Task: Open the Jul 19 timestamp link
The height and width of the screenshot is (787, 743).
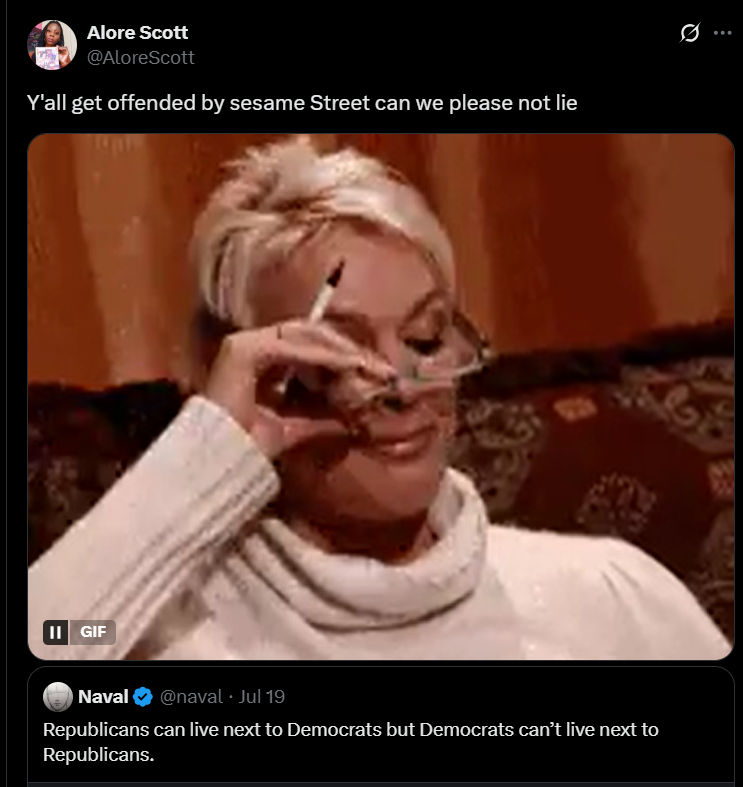Action: click(x=262, y=697)
